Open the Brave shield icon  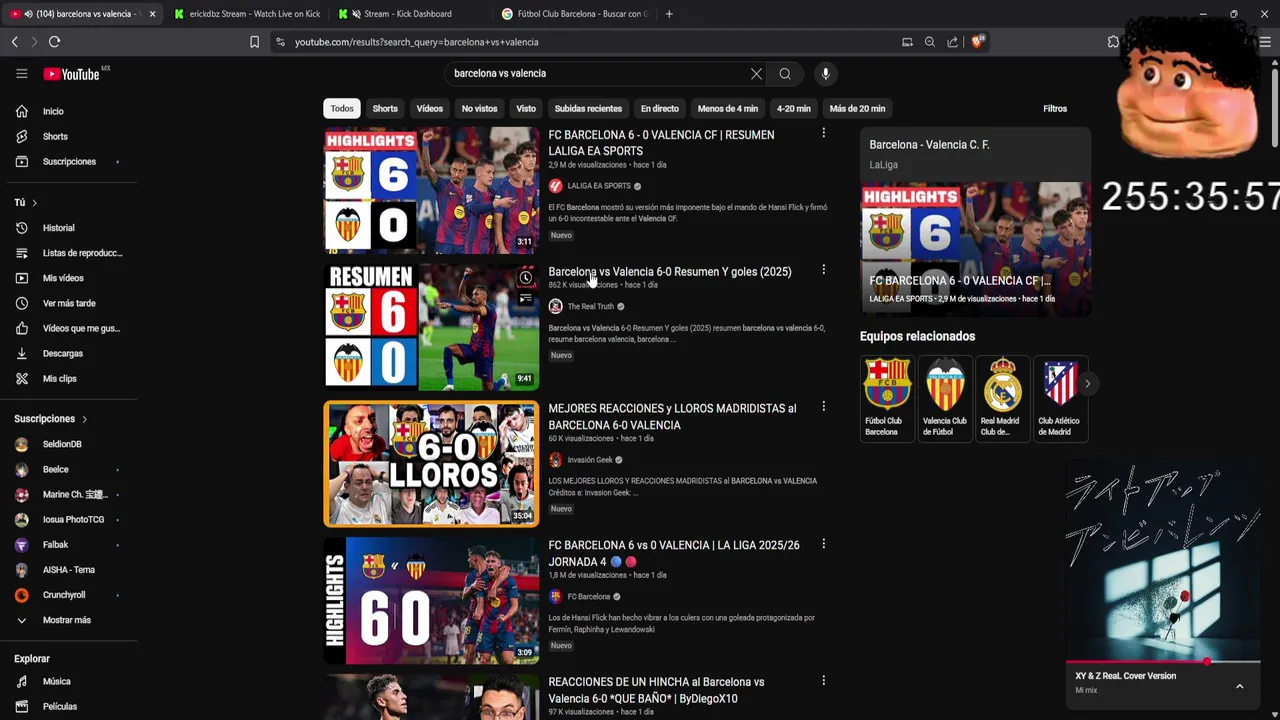click(978, 42)
